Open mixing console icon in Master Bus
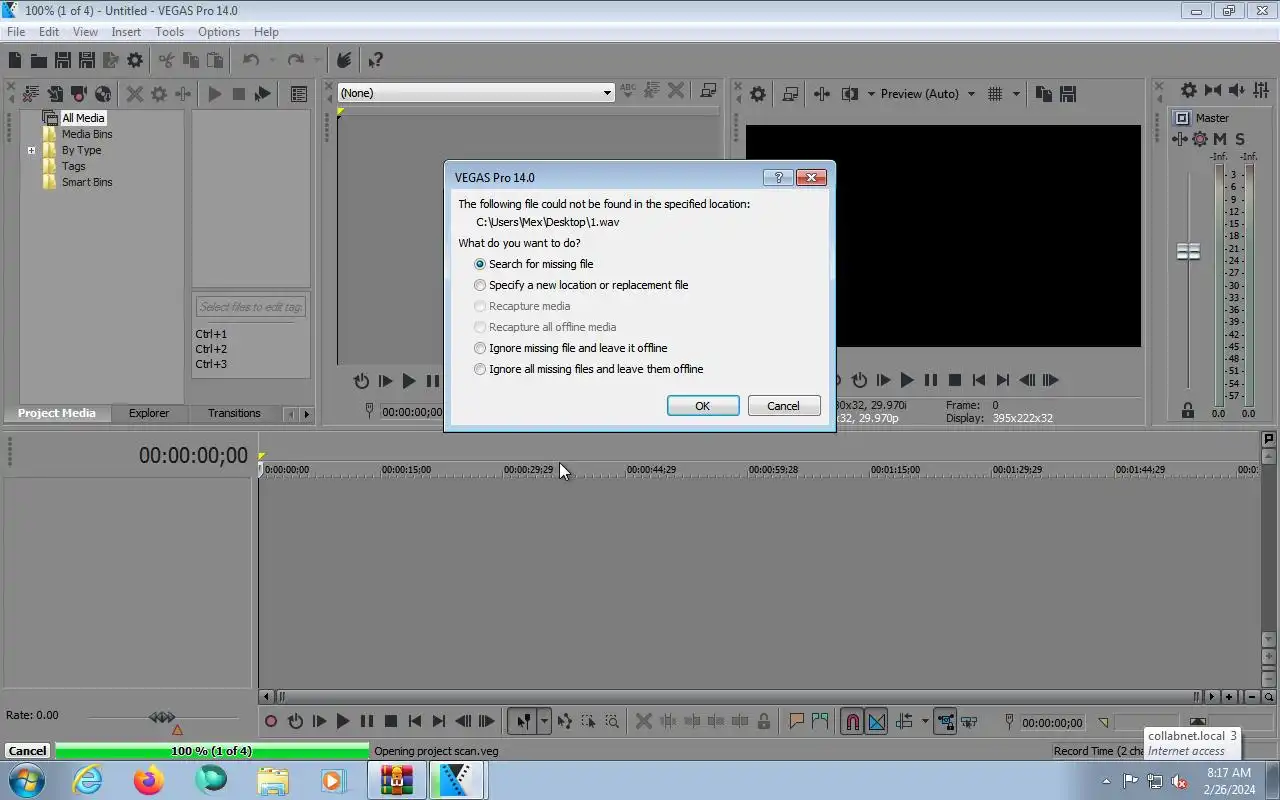The image size is (1280, 800). (x=1261, y=90)
